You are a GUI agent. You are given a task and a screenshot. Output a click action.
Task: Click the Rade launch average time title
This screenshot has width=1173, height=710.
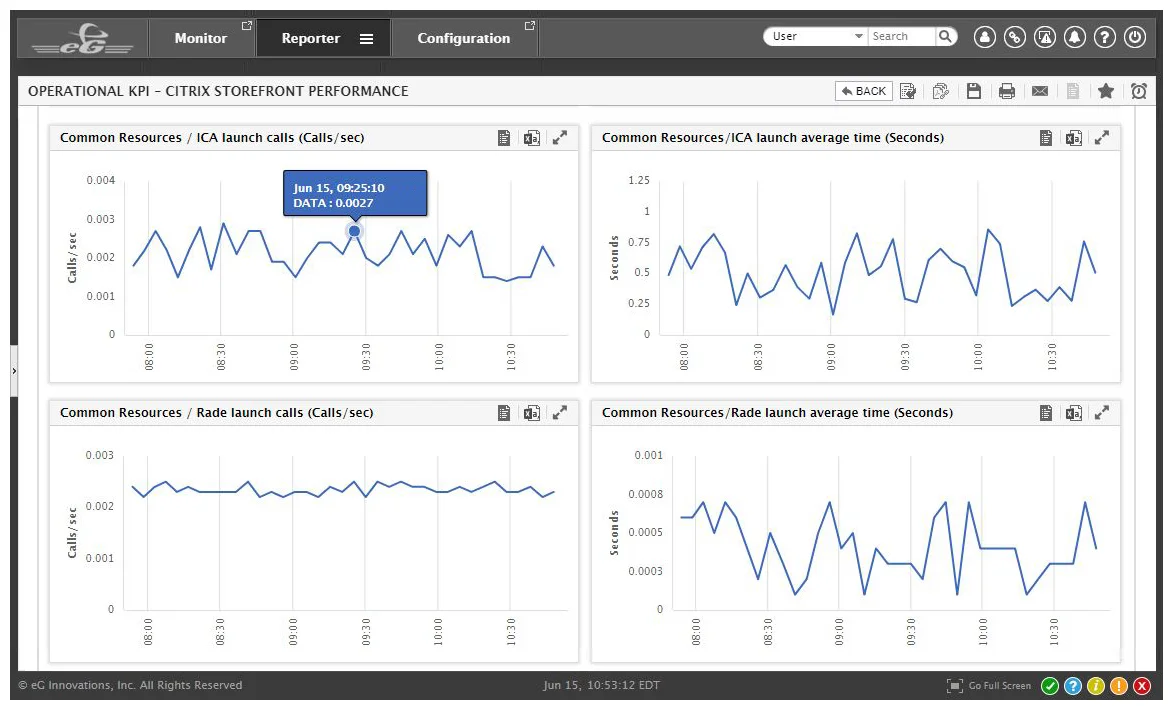click(777, 413)
